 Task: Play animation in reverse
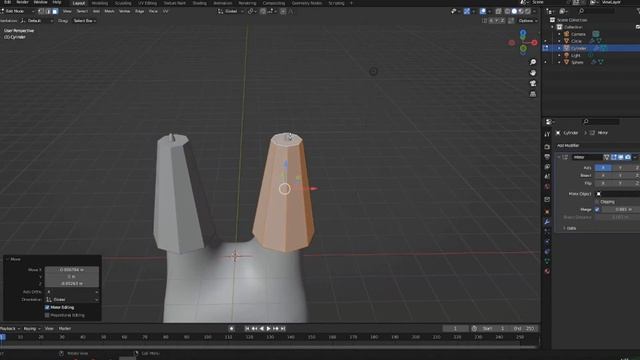coord(262,329)
